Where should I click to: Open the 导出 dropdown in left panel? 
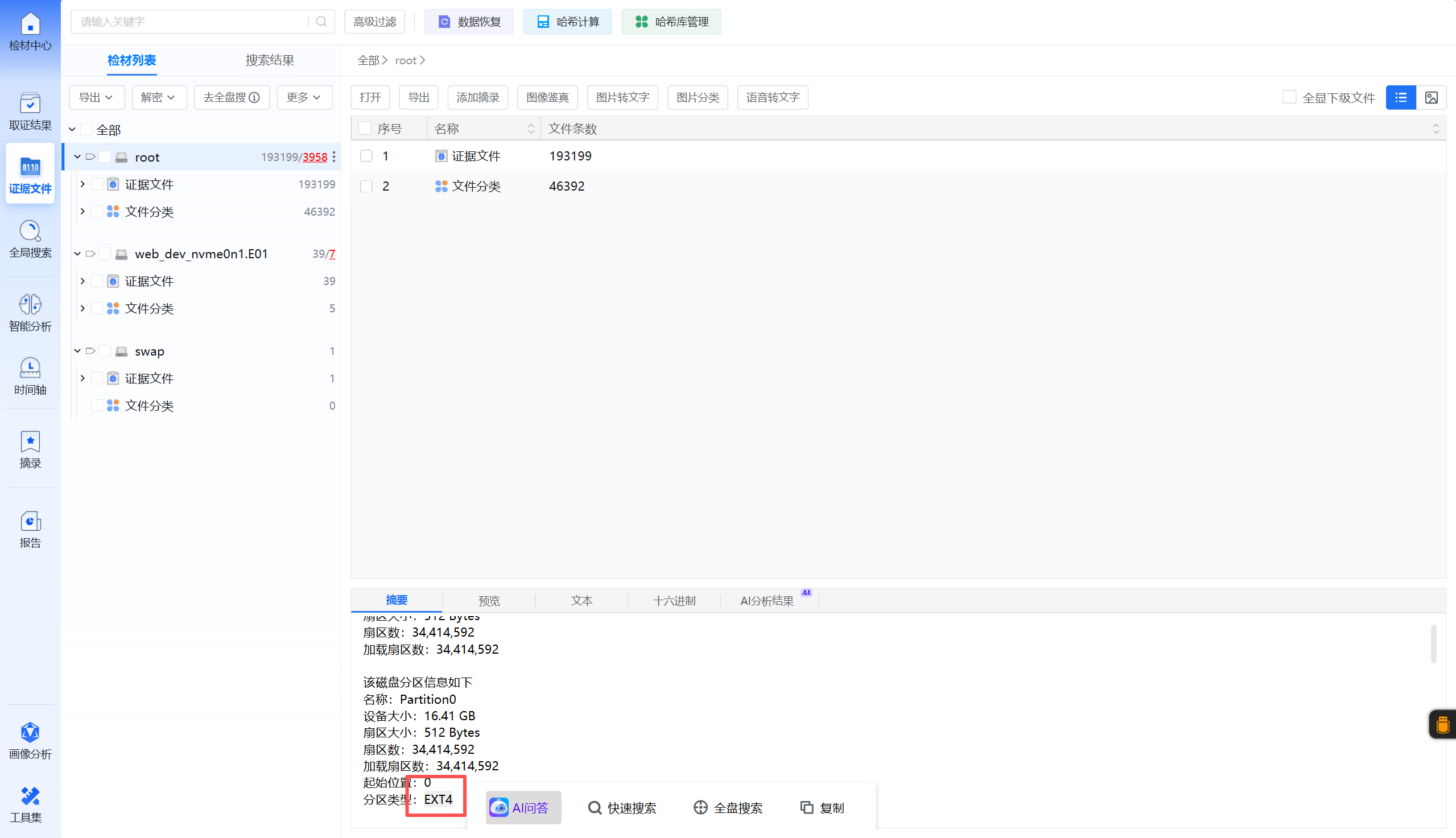click(x=97, y=97)
